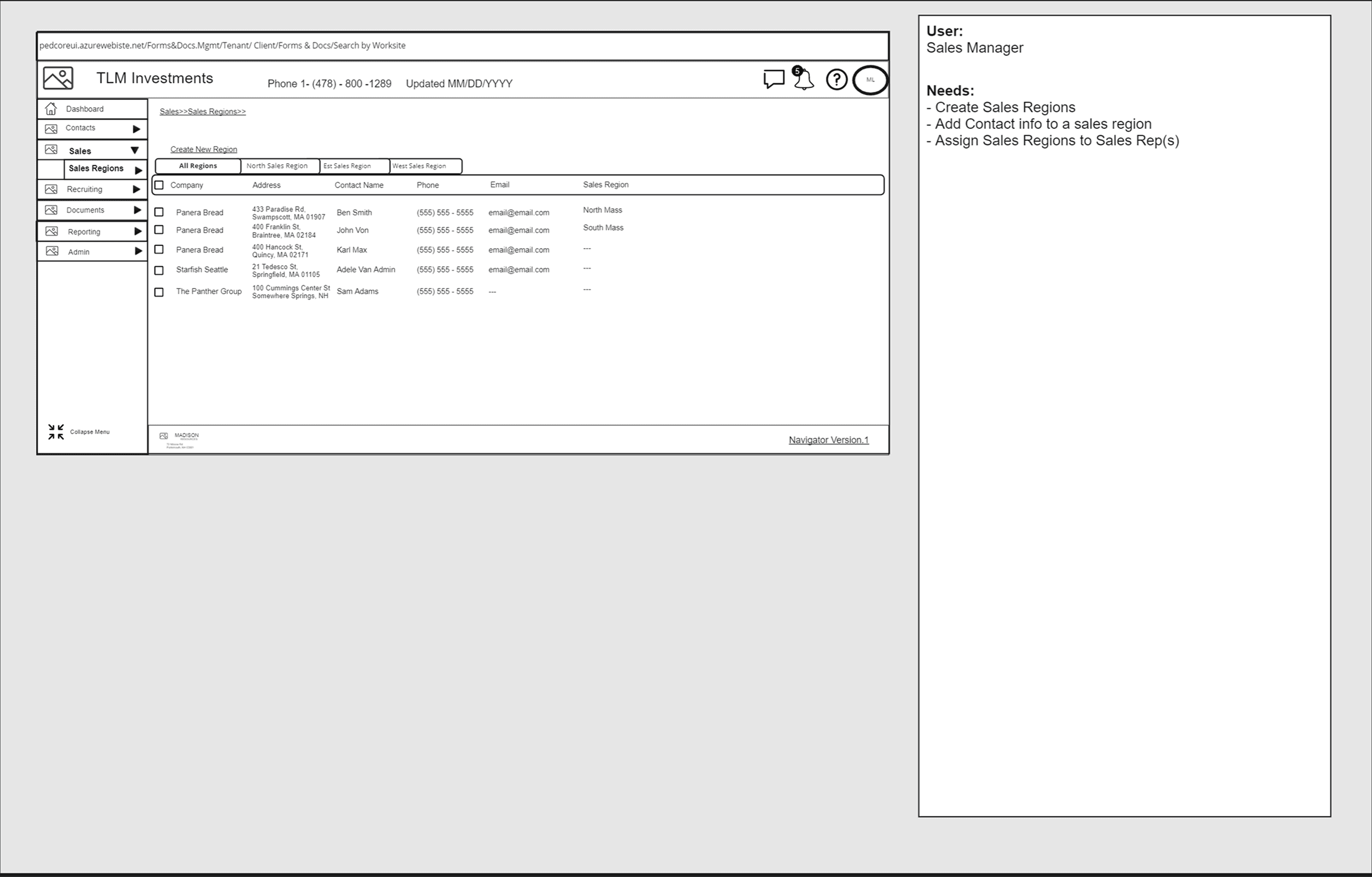The height and width of the screenshot is (877, 1372).
Task: Open the Navigator Version.1 link
Action: pos(828,440)
